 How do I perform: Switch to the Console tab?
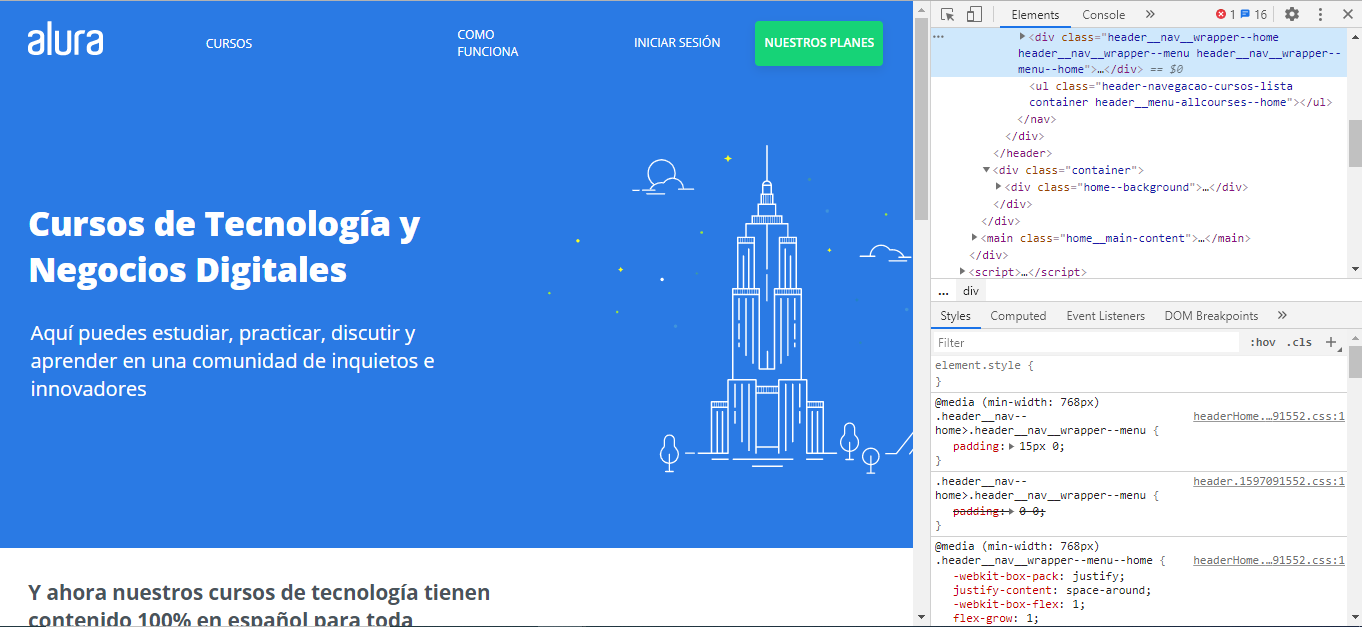click(1103, 15)
